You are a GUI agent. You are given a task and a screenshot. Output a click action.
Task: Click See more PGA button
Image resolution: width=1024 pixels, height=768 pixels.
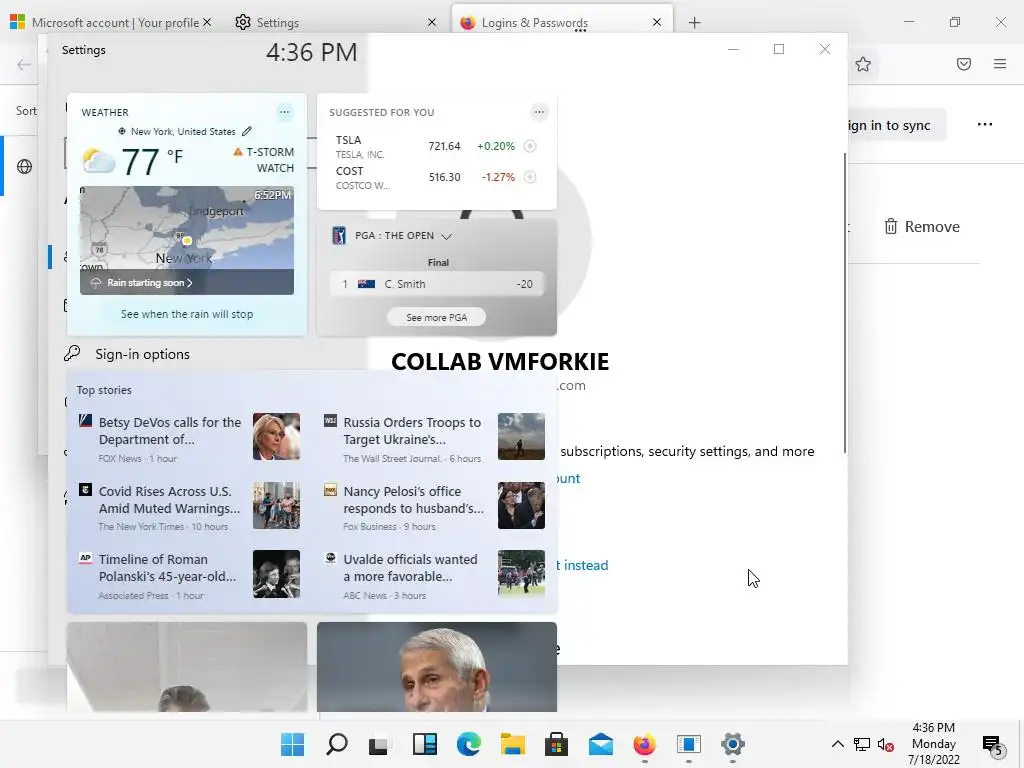pyautogui.click(x=436, y=317)
